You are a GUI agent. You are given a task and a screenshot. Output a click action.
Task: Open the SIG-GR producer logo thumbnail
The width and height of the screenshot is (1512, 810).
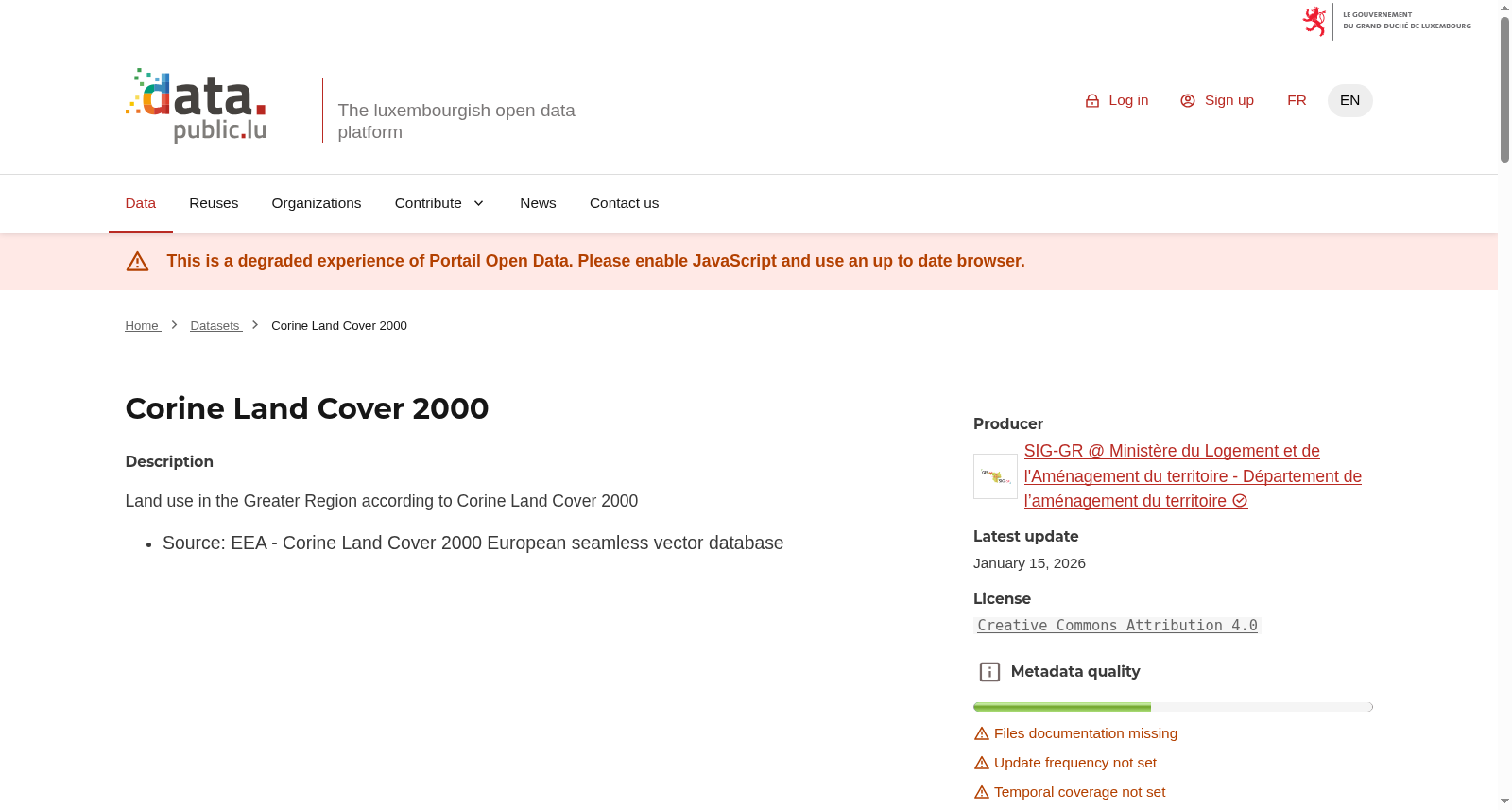[995, 476]
